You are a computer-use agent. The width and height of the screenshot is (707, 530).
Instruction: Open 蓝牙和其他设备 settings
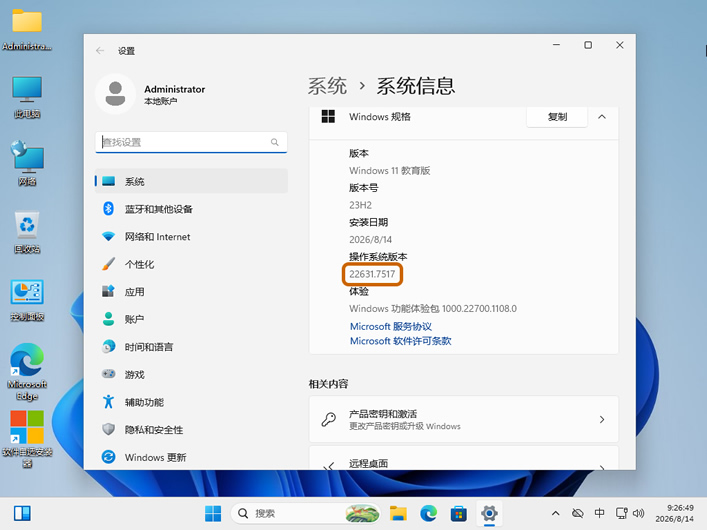point(191,209)
